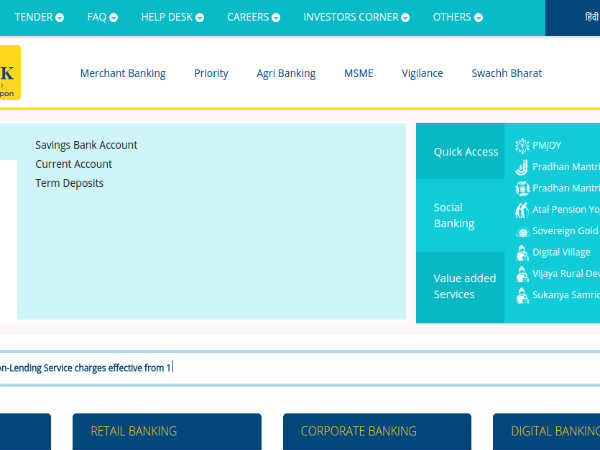Screen dimensions: 600x450
Task: Expand the OTHERS dropdown menu
Action: (x=480, y=18)
